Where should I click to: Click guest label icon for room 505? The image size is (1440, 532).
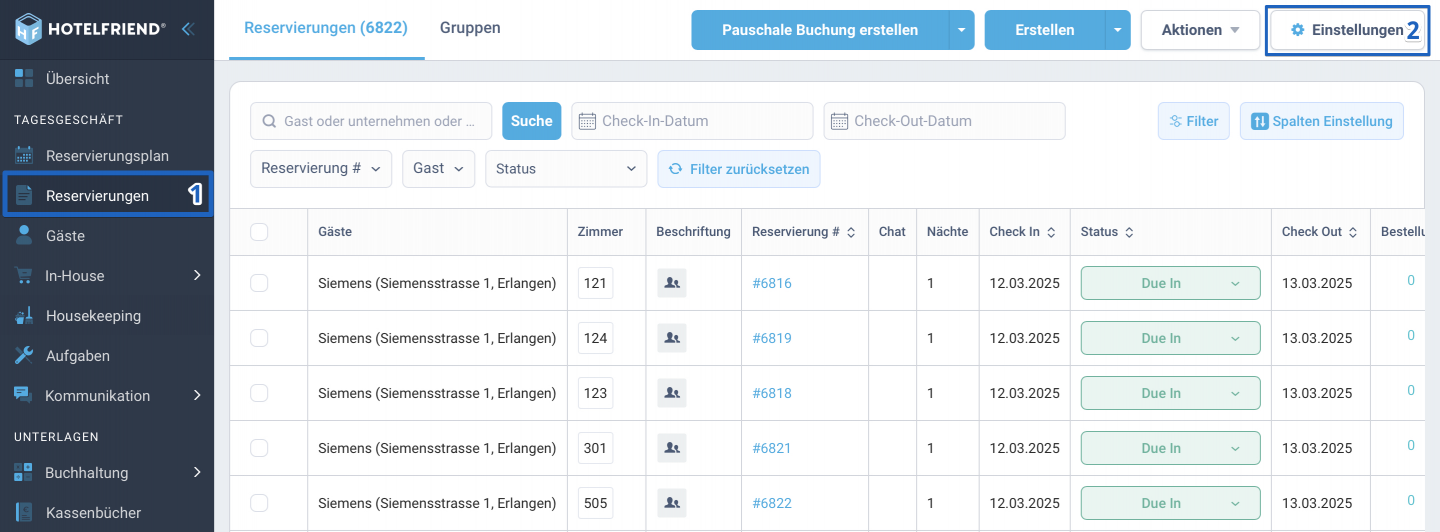pyautogui.click(x=672, y=503)
